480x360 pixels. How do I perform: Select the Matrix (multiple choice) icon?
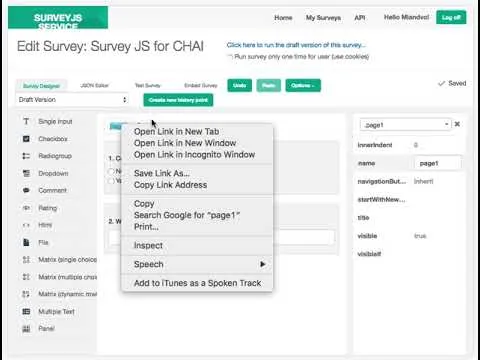26,277
